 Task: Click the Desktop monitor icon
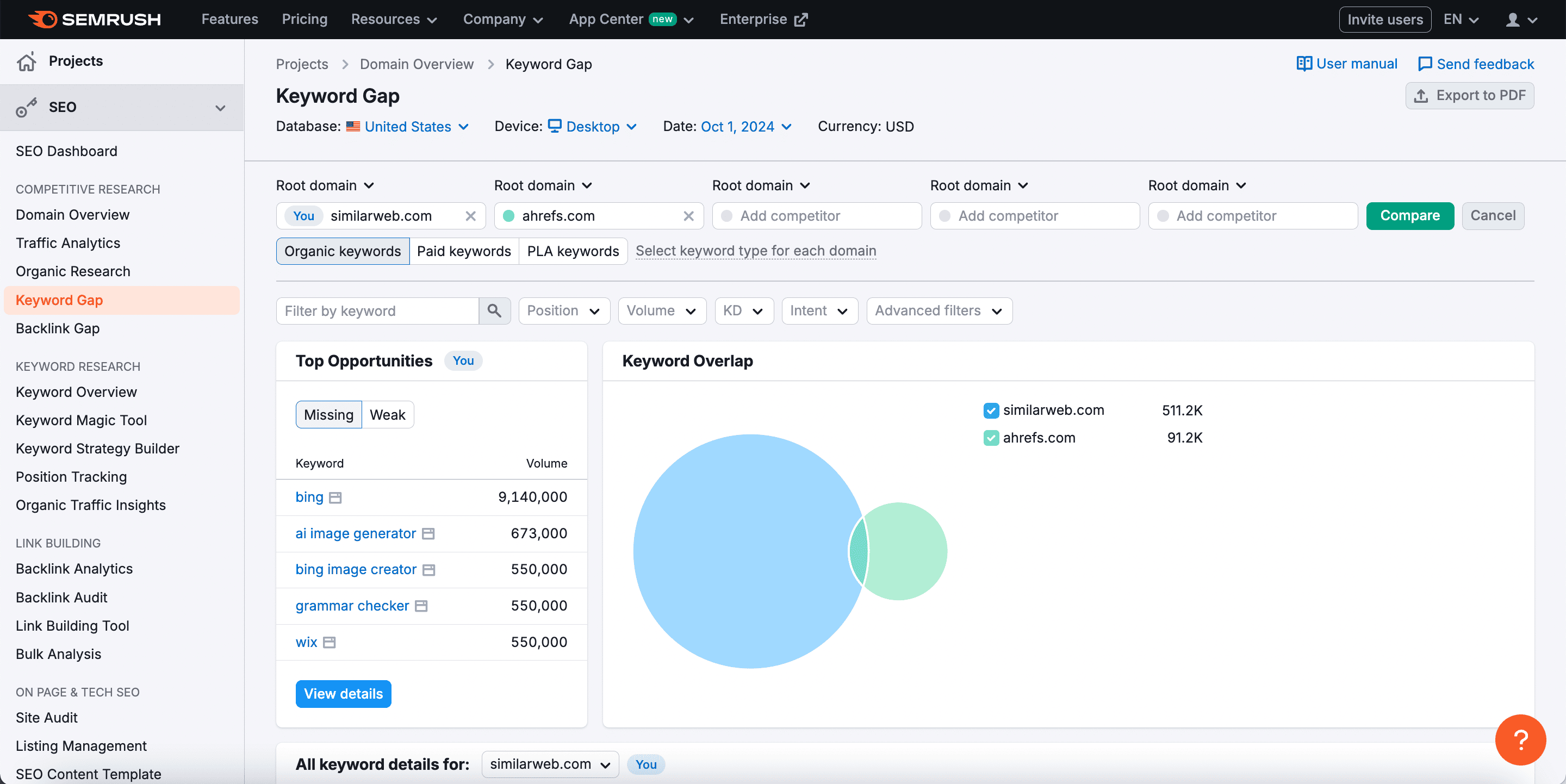tap(555, 126)
